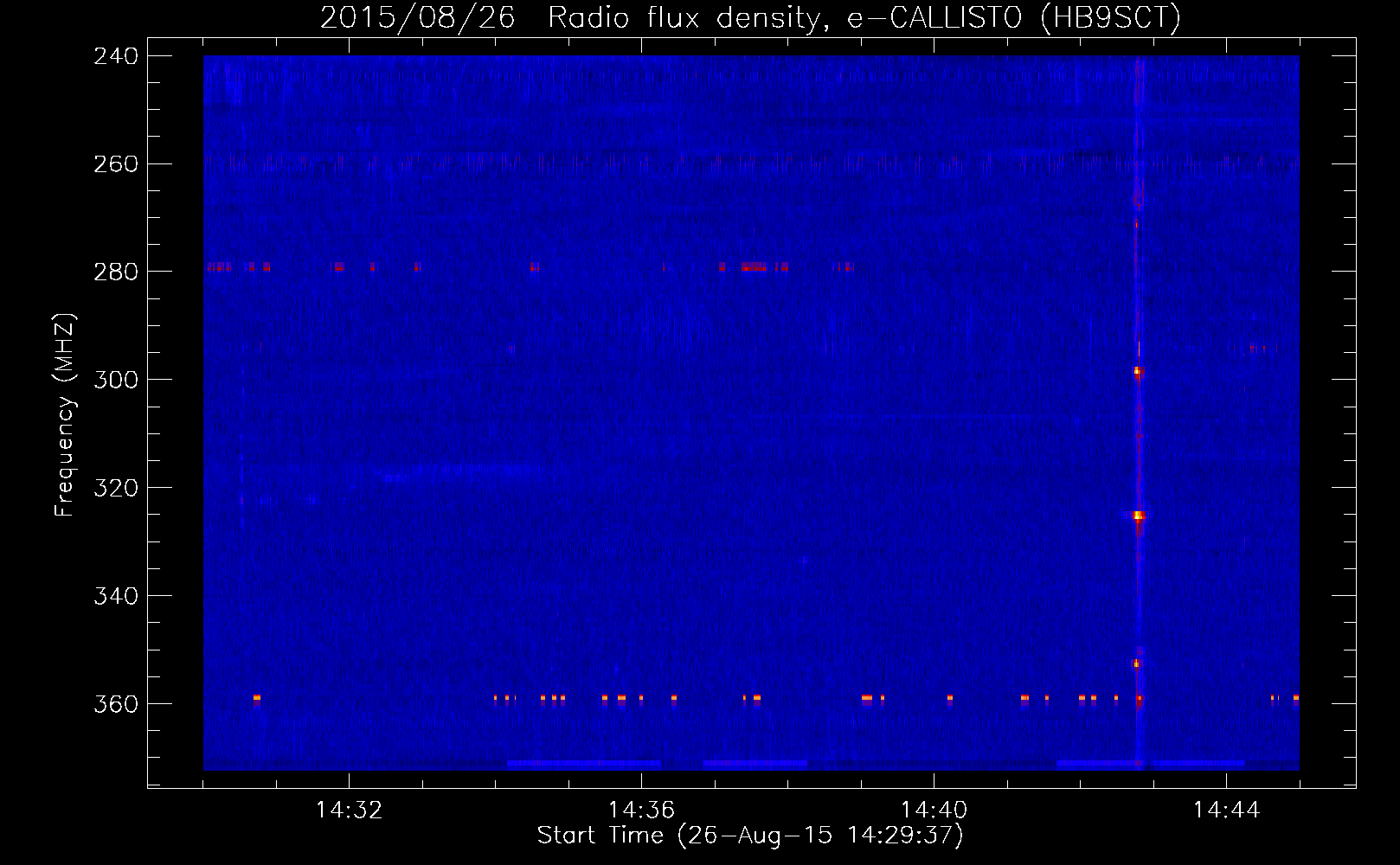Click the 'Start Time (26-Aug-15 14:29:37)' axis label
The width and height of the screenshot is (1400, 865).
(x=750, y=836)
